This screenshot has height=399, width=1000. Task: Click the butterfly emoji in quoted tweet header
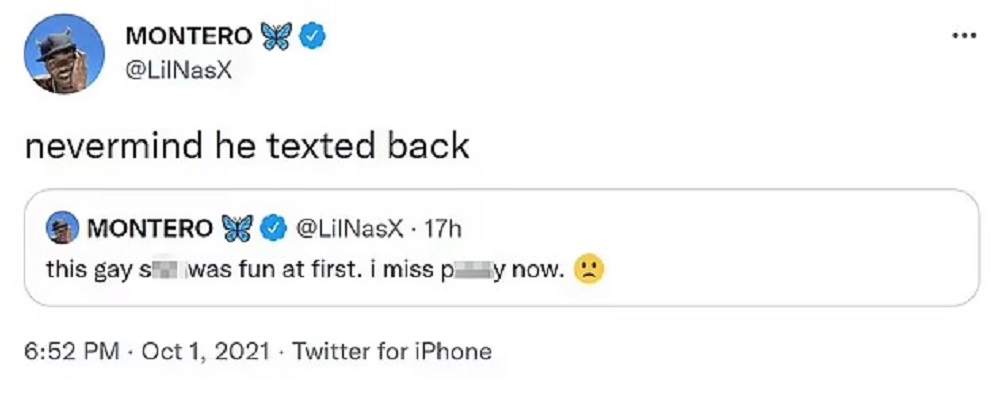(237, 228)
